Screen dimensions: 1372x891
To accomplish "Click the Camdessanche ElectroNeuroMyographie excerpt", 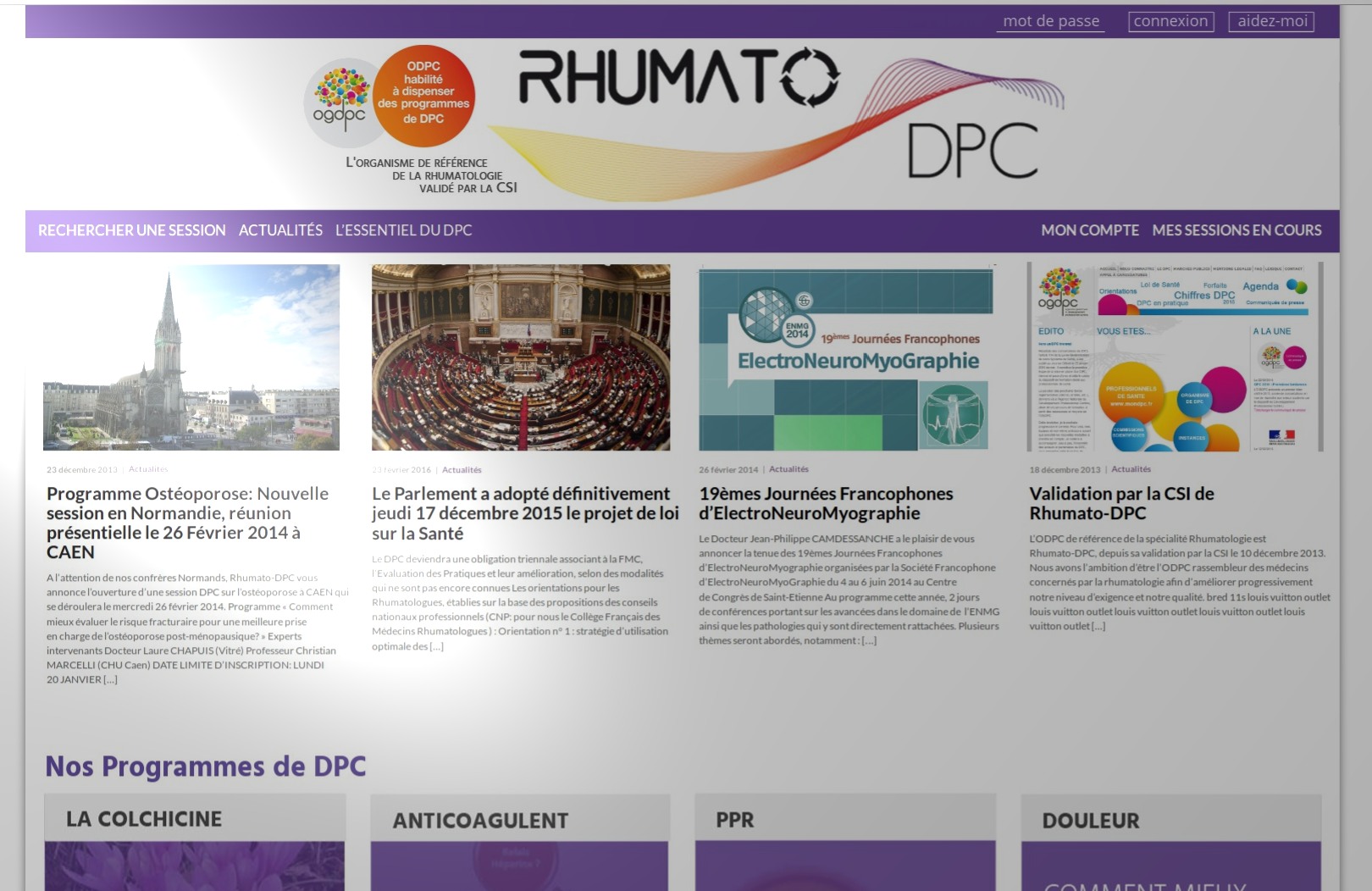I will (849, 589).
